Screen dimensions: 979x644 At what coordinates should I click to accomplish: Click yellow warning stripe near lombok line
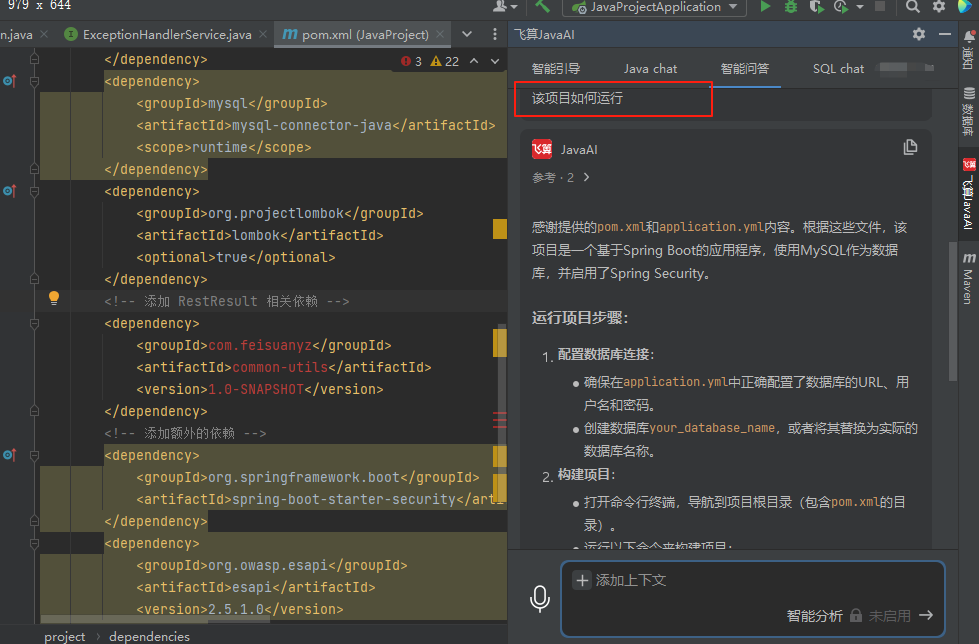point(499,229)
